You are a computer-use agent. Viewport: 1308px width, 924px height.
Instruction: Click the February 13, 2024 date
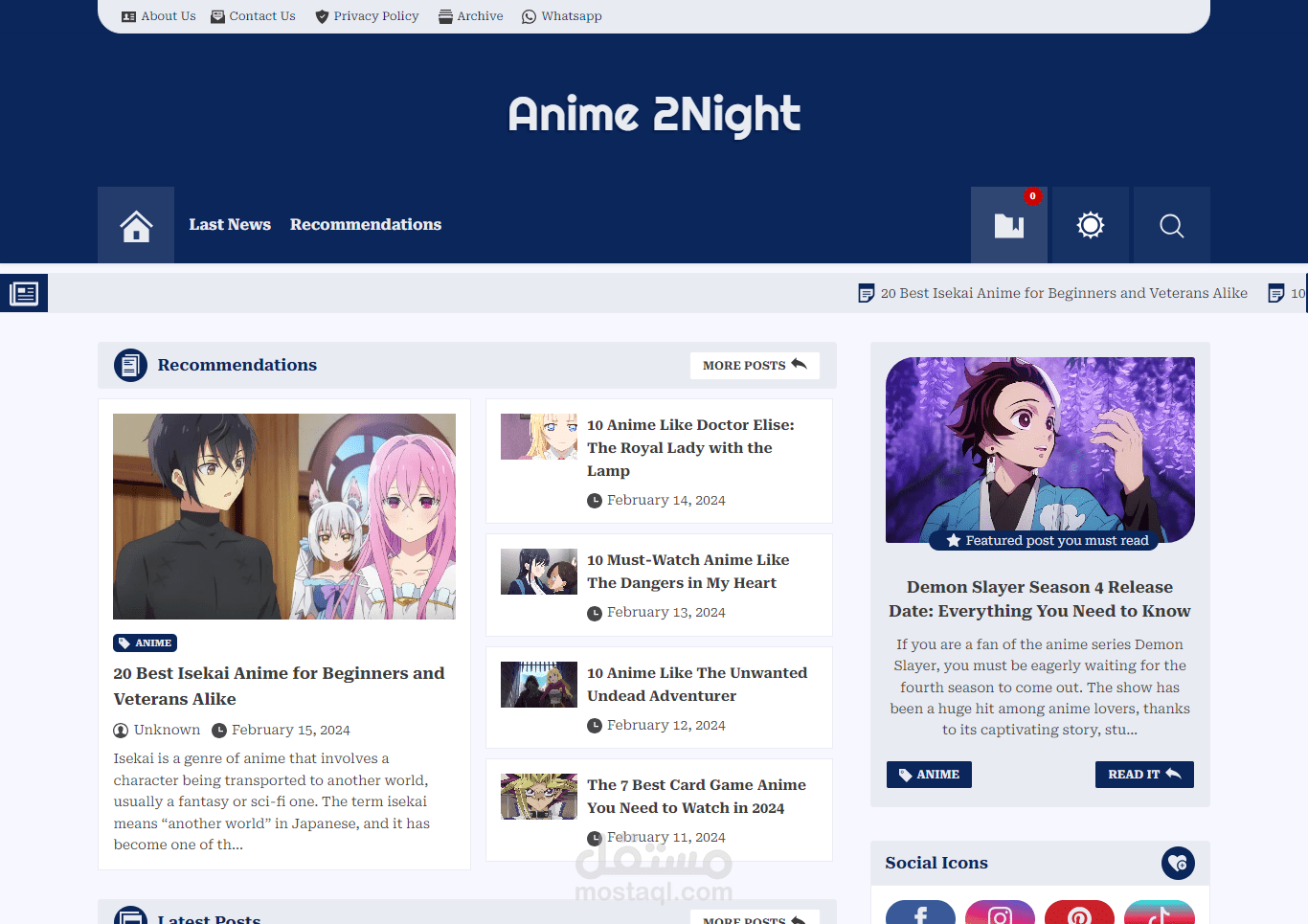coord(656,612)
